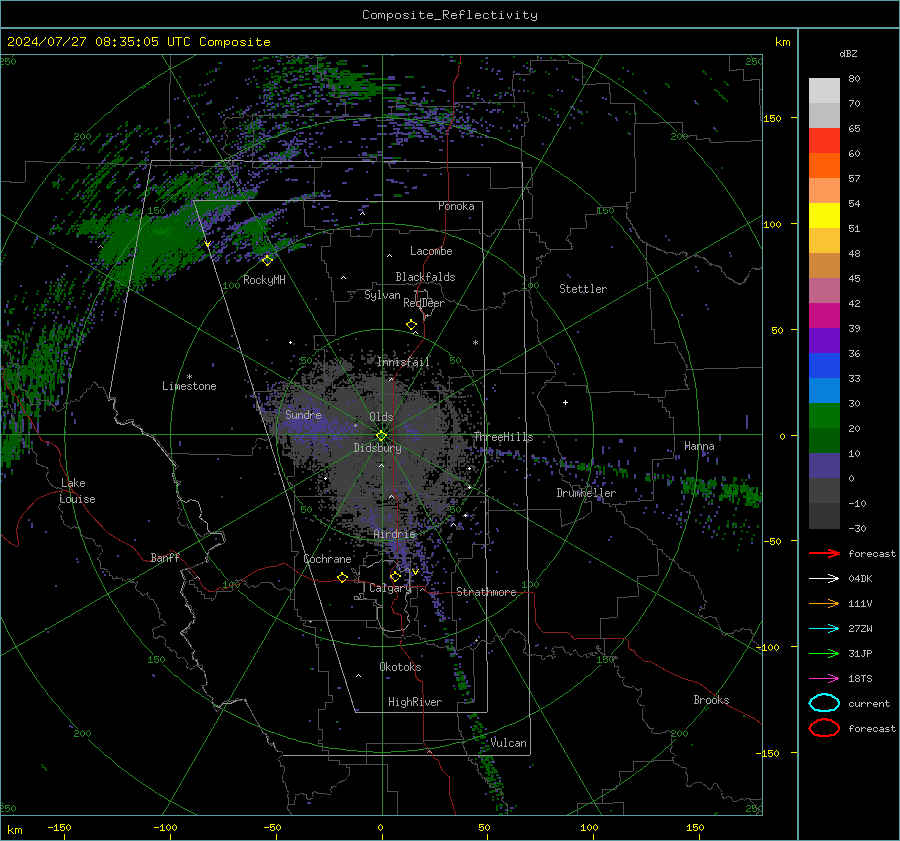Select the magenta 39-42 dBZ color swatch
This screenshot has height=841, width=900.
tap(824, 315)
